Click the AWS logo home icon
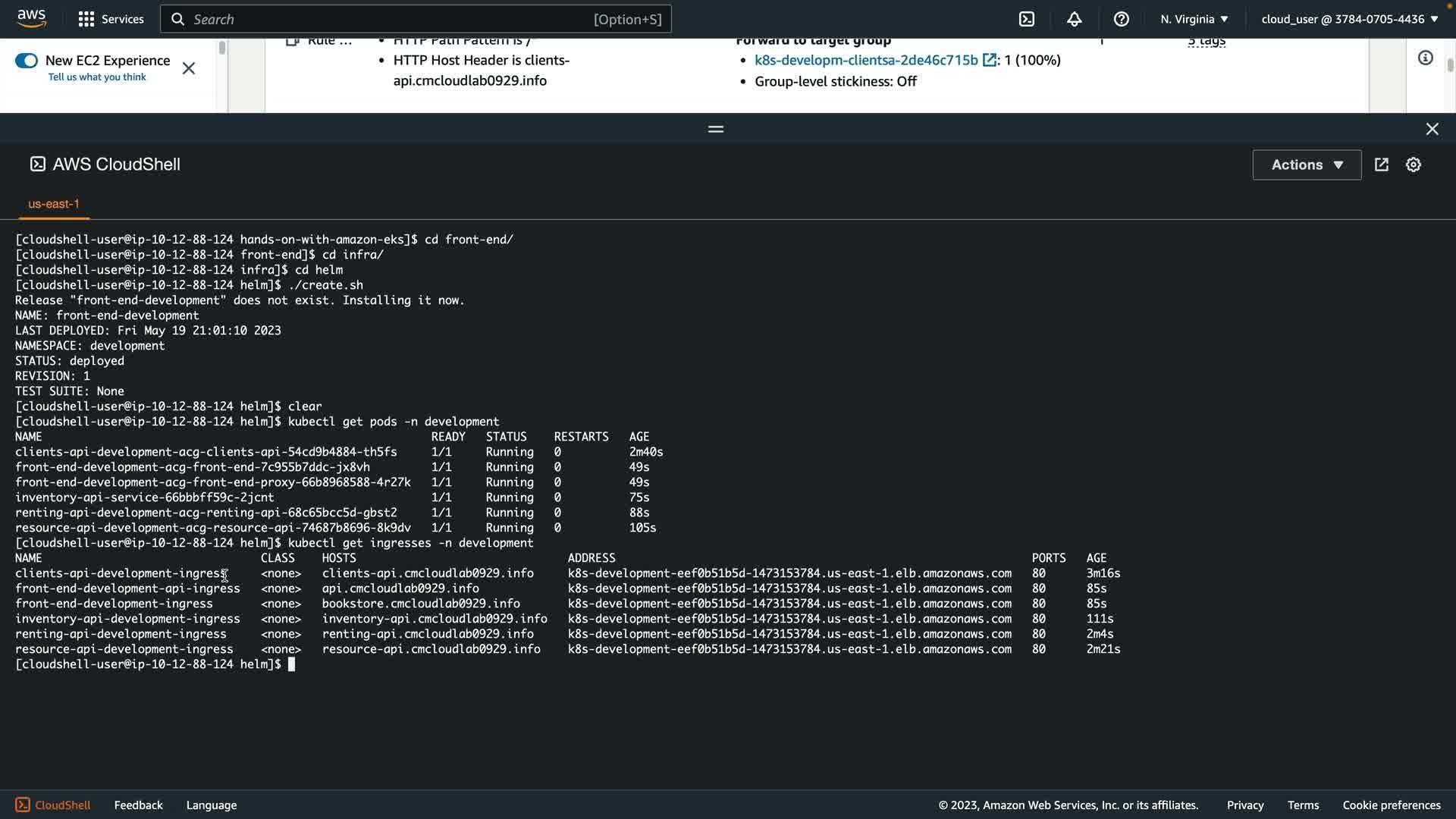 pyautogui.click(x=31, y=18)
